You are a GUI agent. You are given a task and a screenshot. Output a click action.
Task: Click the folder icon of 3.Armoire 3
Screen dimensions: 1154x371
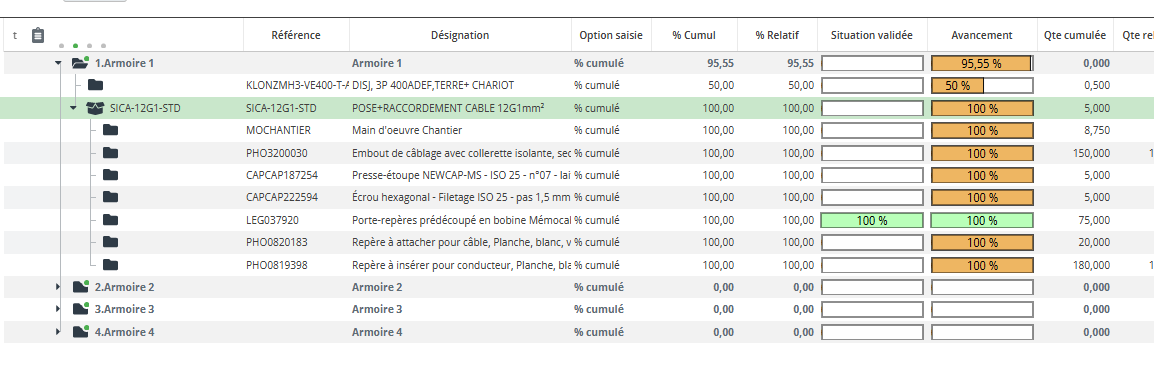click(x=80, y=308)
